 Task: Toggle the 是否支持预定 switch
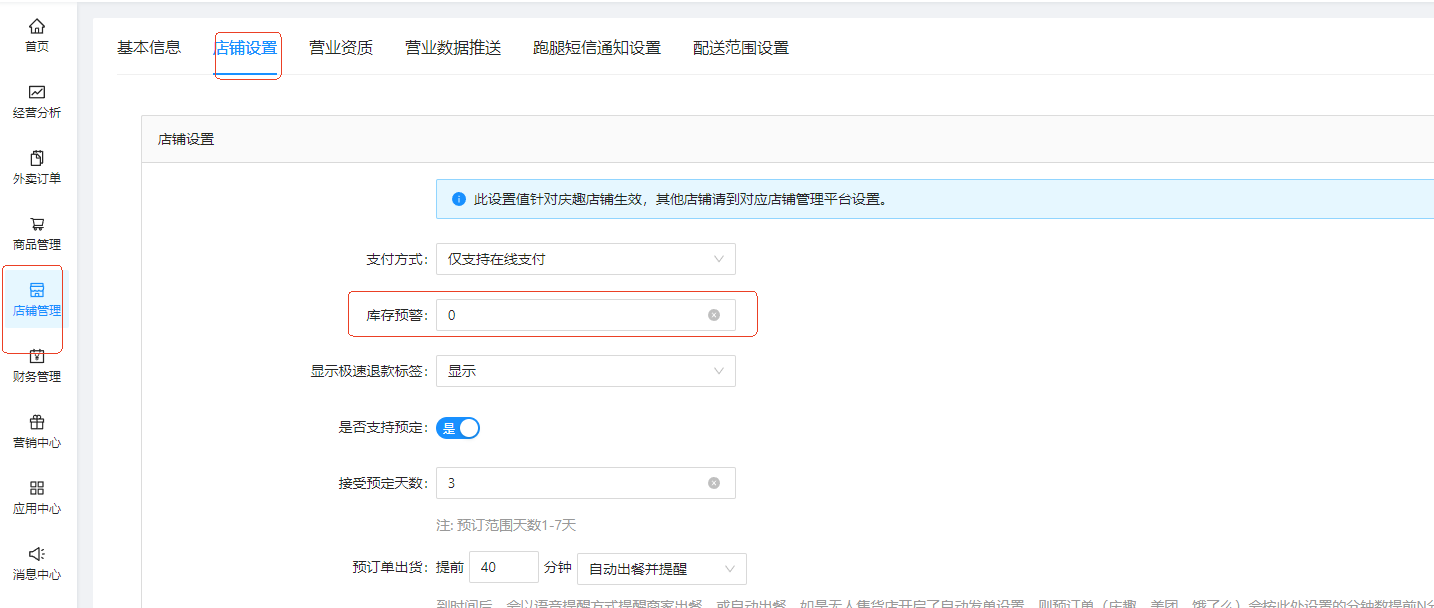click(x=458, y=428)
